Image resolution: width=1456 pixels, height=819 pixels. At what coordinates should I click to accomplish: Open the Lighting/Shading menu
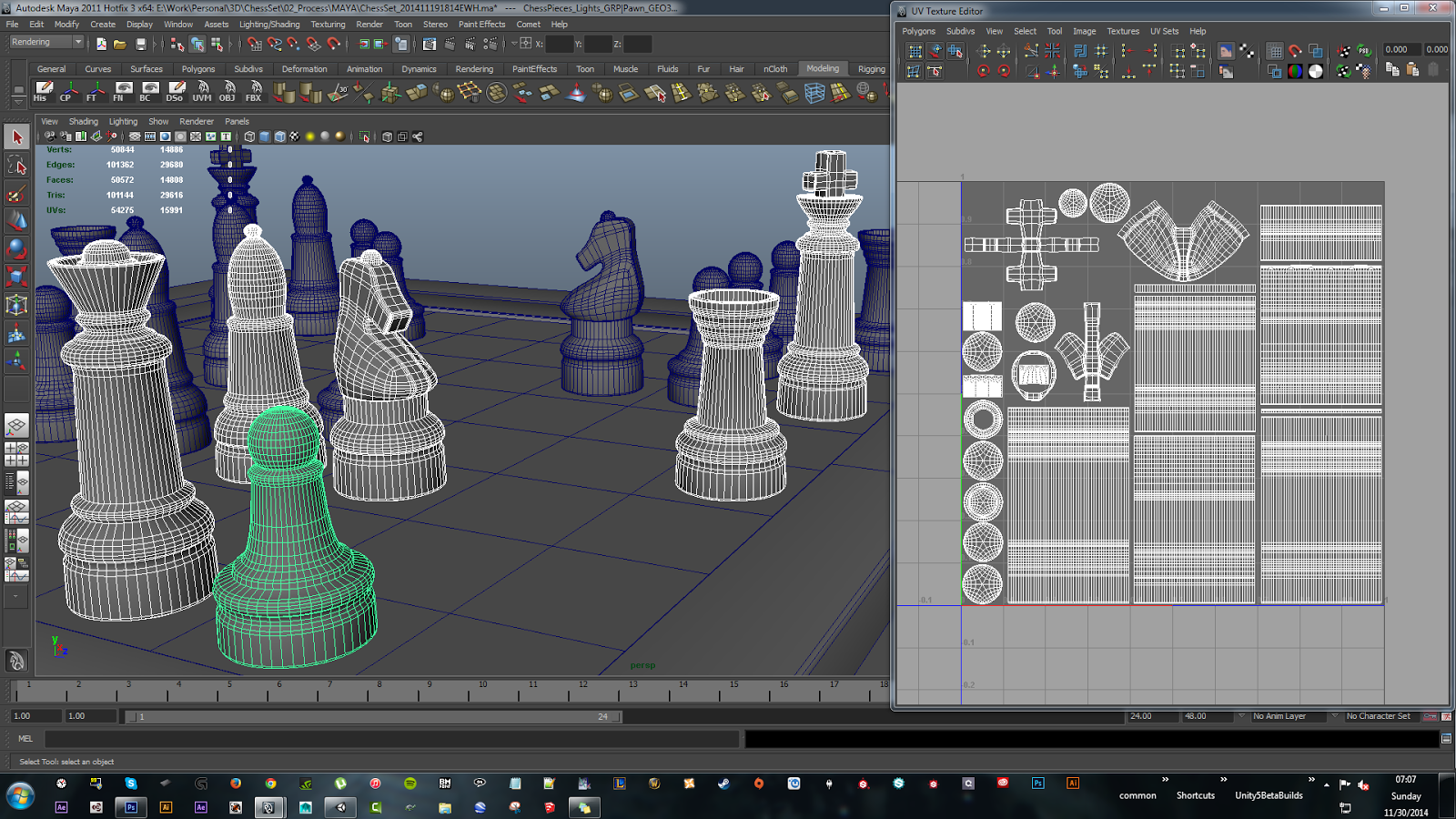tap(269, 25)
